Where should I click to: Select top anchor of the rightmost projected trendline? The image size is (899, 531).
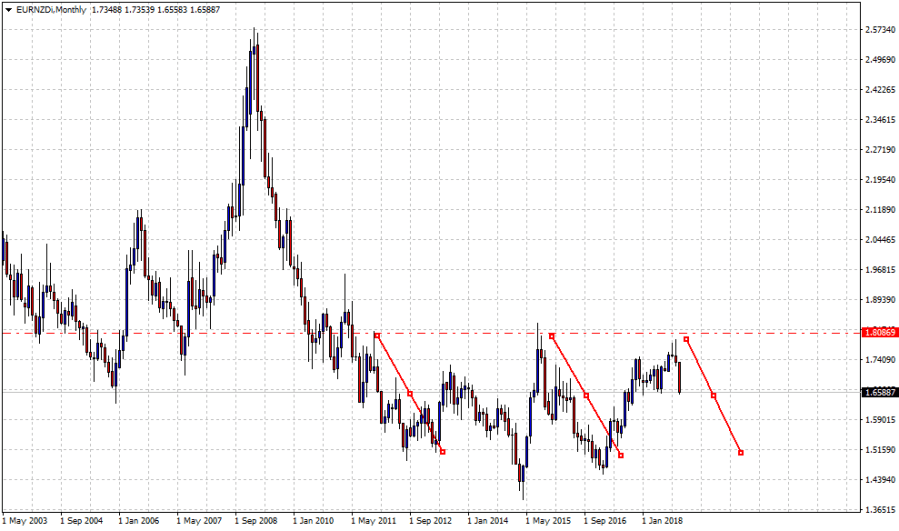686,339
